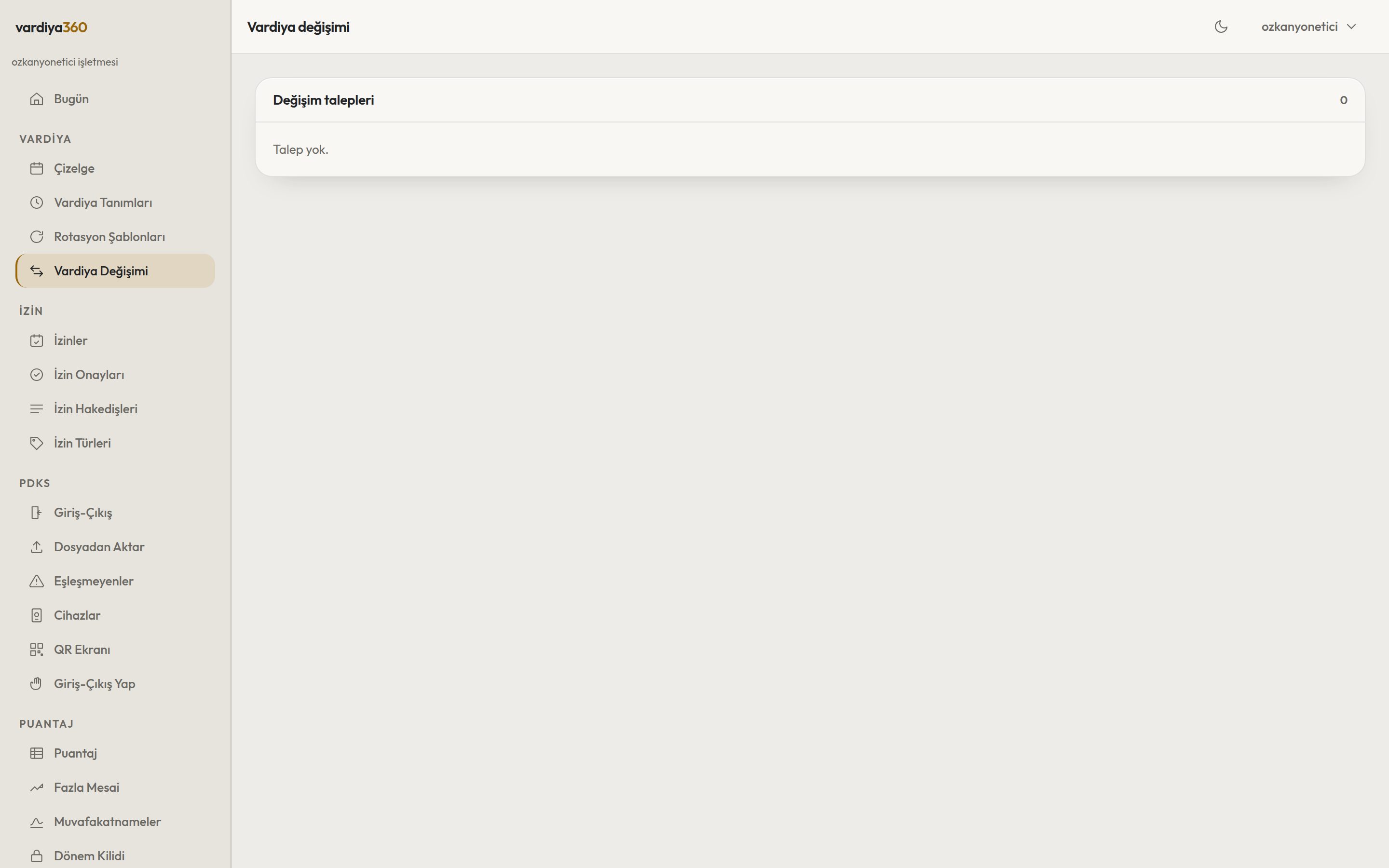Click the "ozkanyonetici işletmesi" business label
Image resolution: width=1389 pixels, height=868 pixels.
click(x=65, y=62)
